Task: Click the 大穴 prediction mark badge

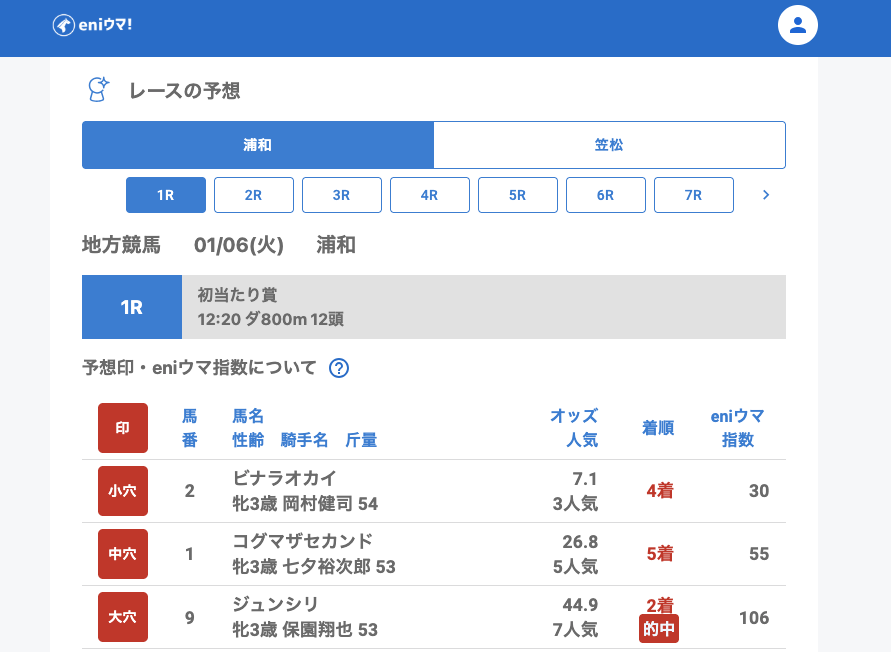Action: [x=123, y=617]
